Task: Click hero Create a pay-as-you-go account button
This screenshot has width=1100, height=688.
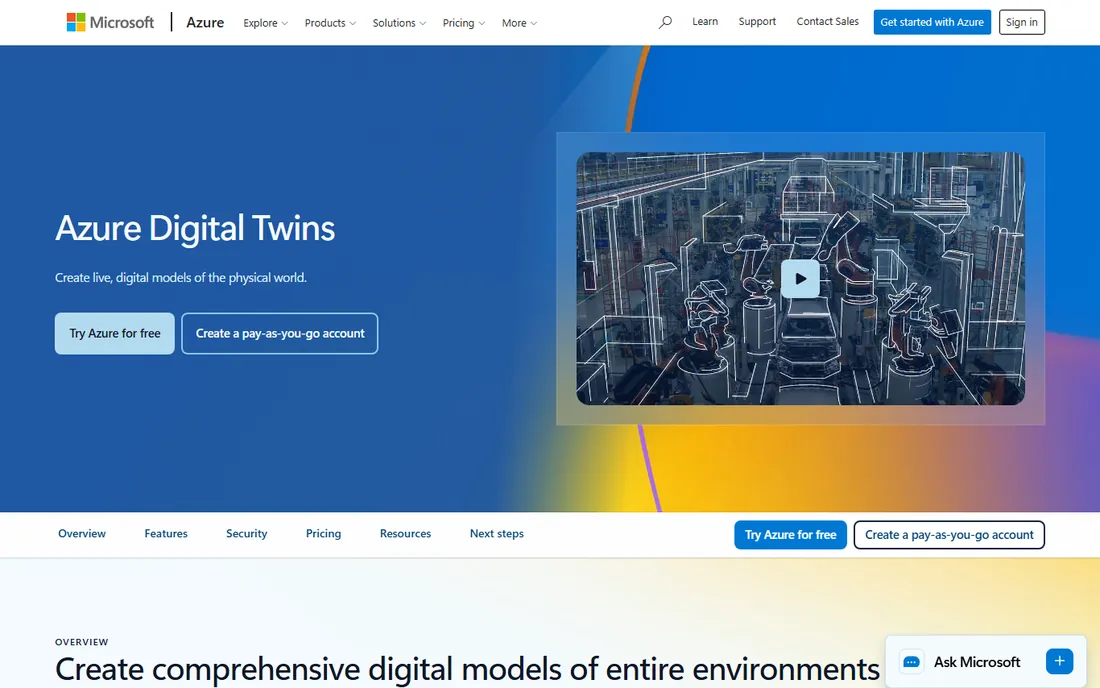Action: pos(279,333)
